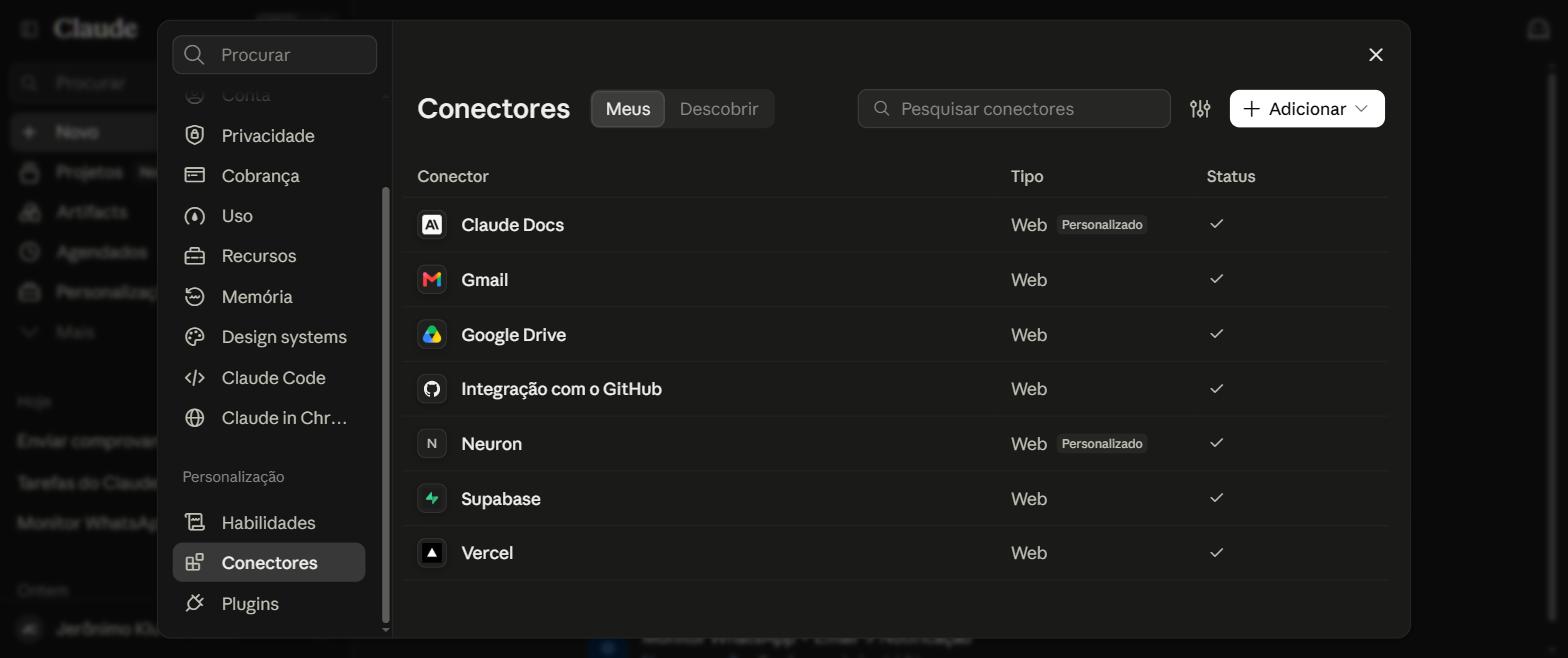Screen dimensions: 1568x658
Task: Click the Status checkmark for Gmail
Action: tap(1216, 279)
